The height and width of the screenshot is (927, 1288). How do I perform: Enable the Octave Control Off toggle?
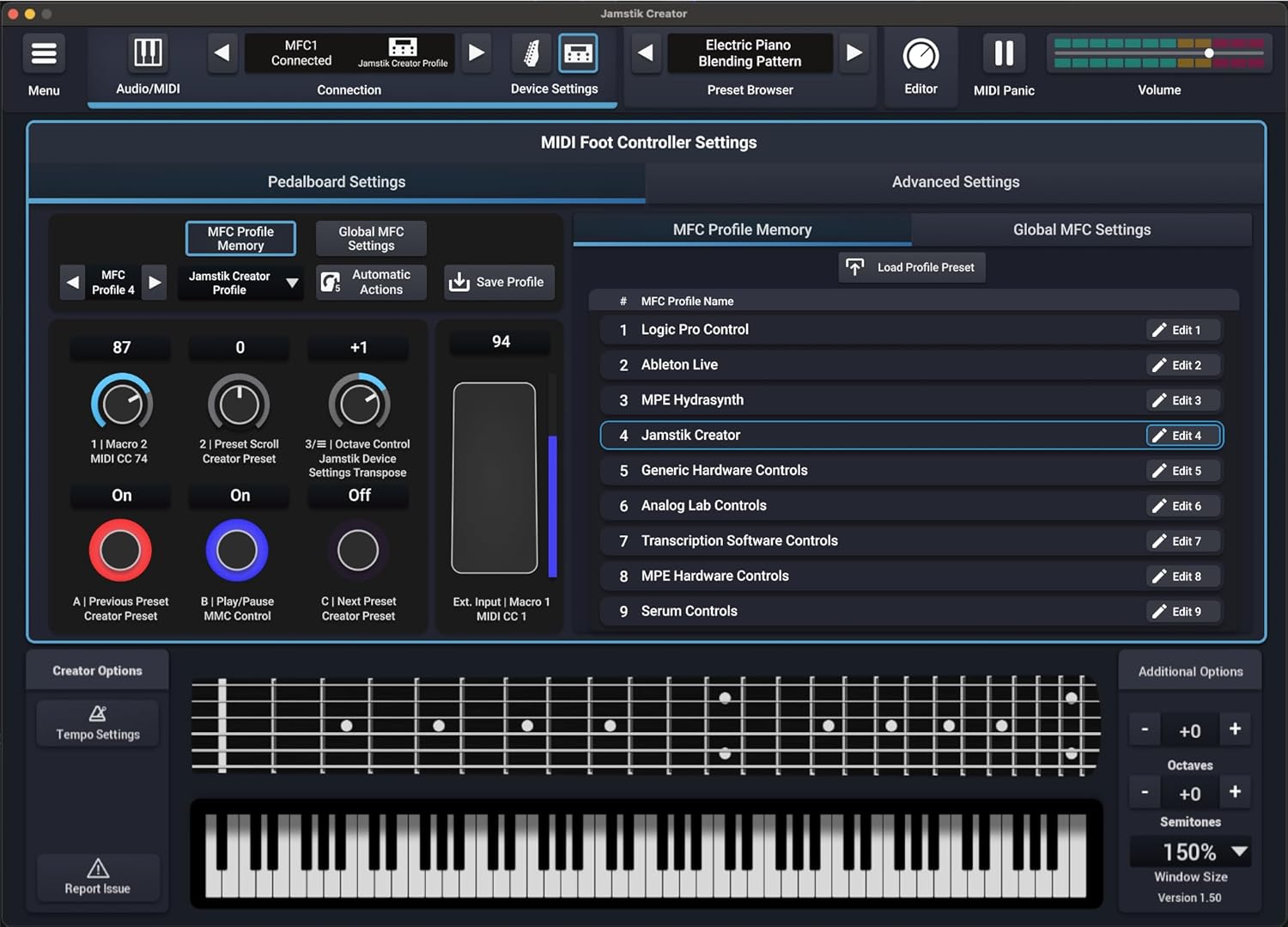click(358, 496)
